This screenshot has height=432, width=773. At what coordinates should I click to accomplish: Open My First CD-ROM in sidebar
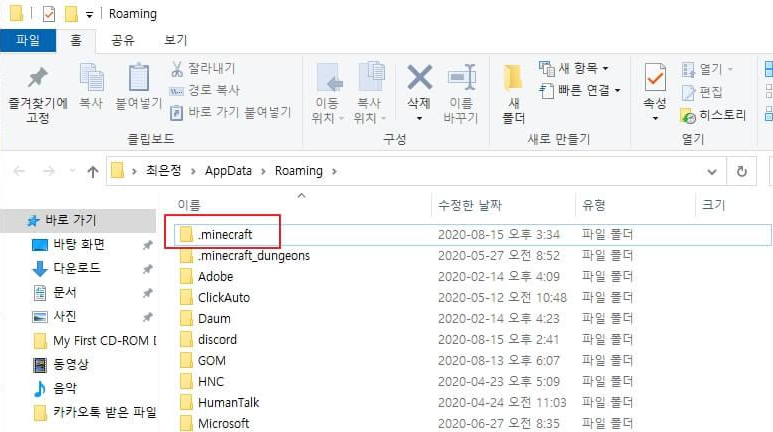click(x=94, y=340)
